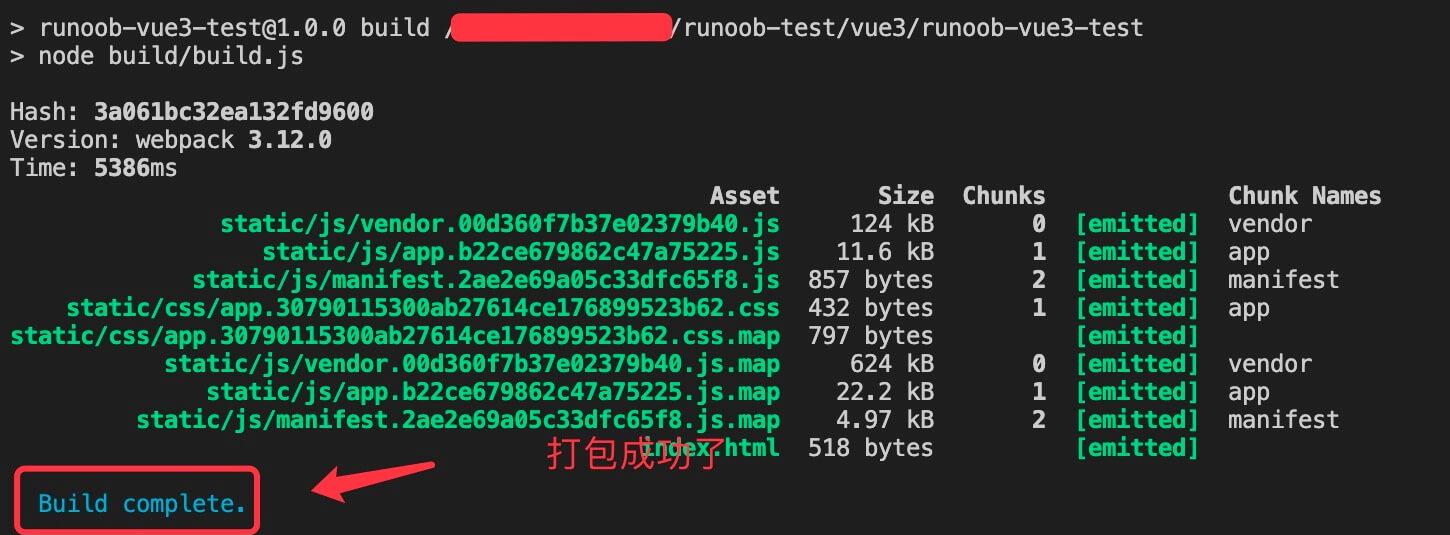Screen dimensions: 1450x535
Task: Click the Chunk Names column header
Action: point(1305,196)
